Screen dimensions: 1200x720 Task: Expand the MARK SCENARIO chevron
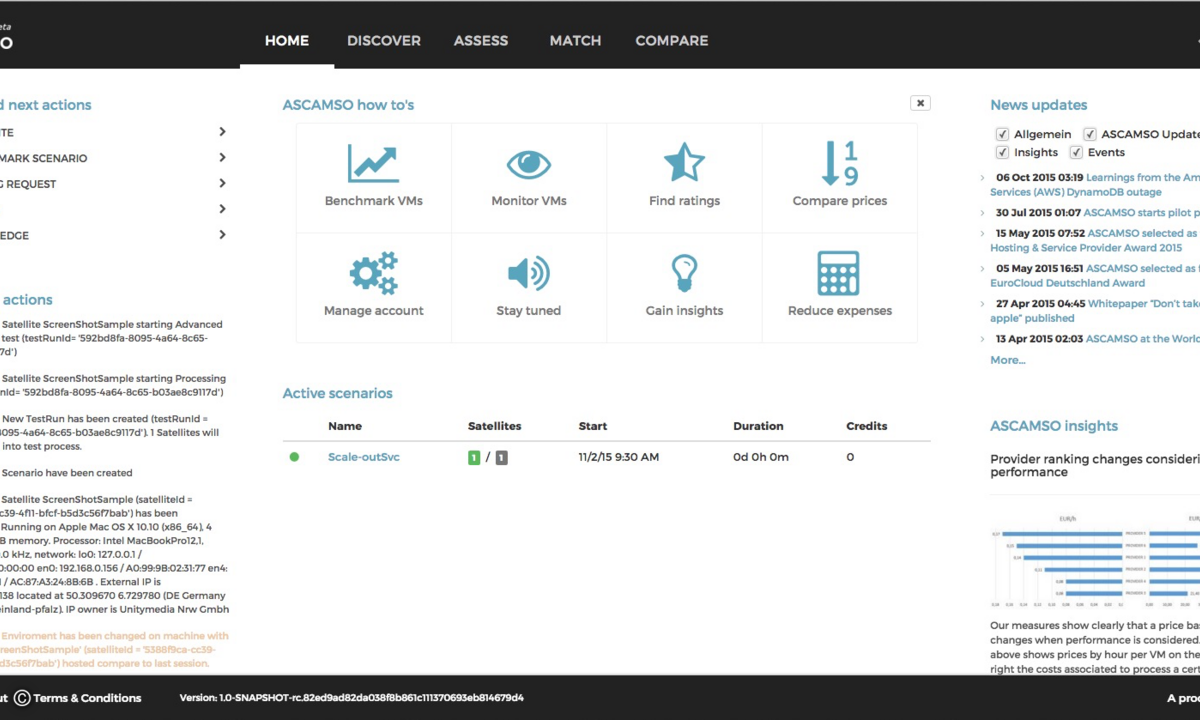(x=222, y=158)
